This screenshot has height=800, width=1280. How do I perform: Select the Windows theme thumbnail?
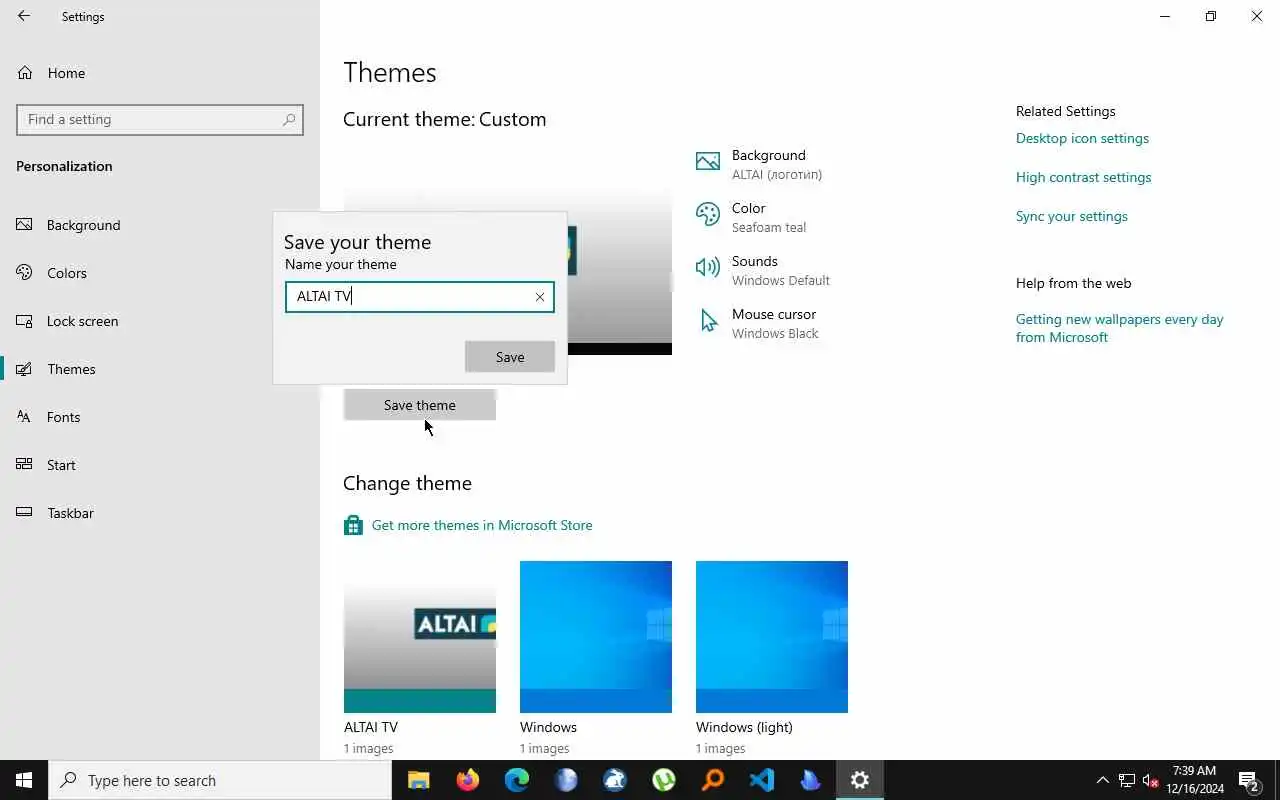click(596, 637)
